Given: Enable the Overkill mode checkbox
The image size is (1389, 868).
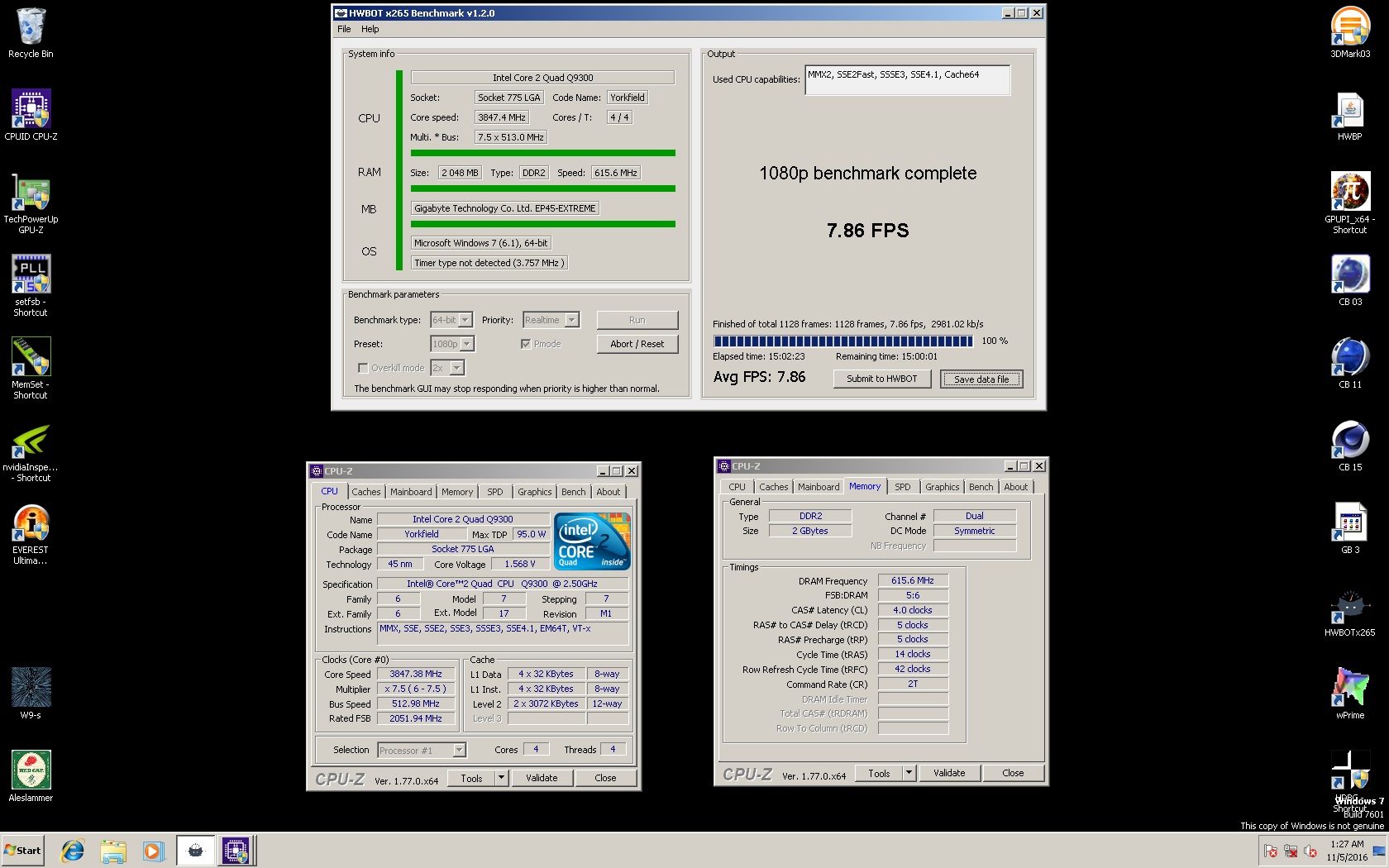Looking at the screenshot, I should pyautogui.click(x=363, y=368).
